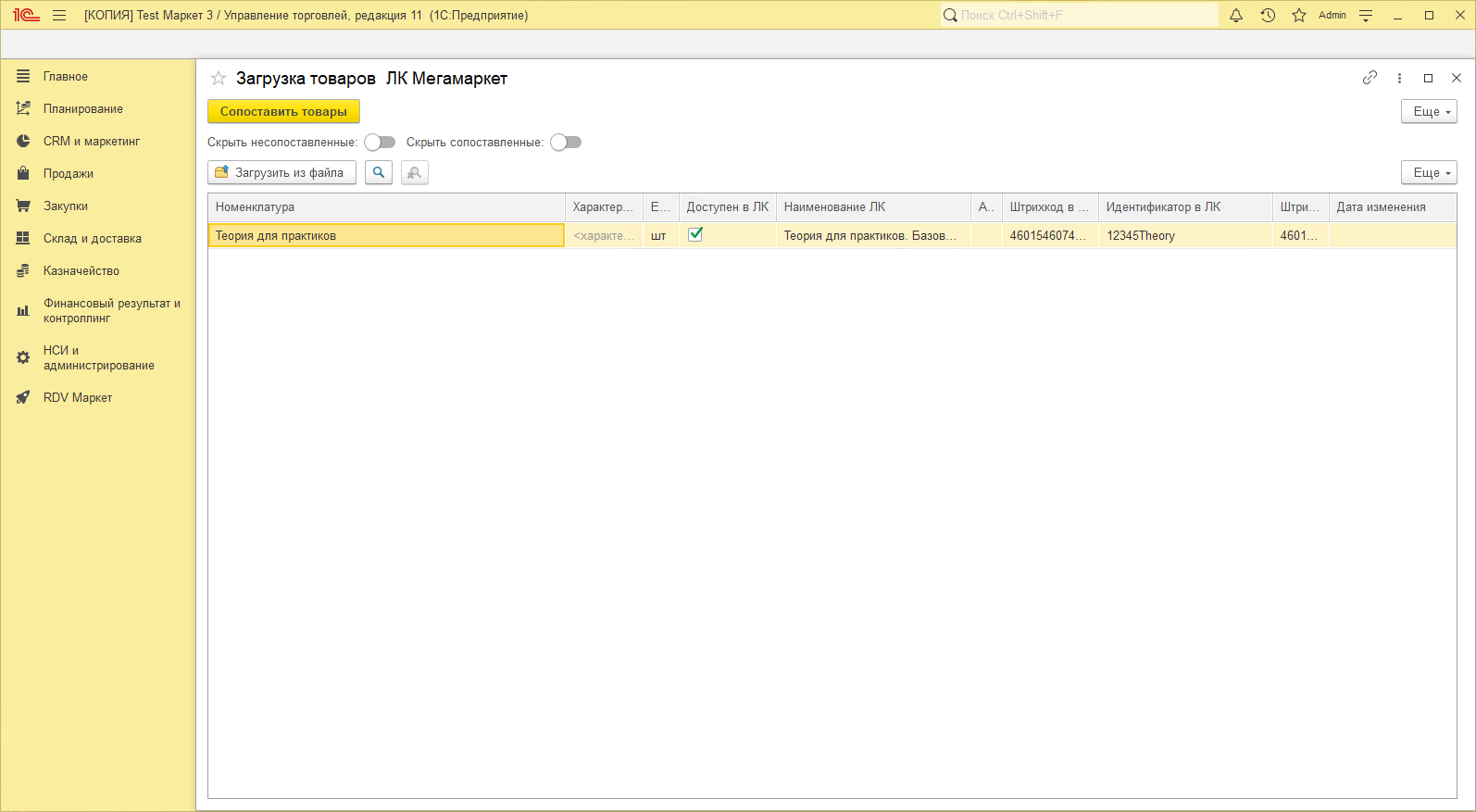The height and width of the screenshot is (812, 1476).
Task: Click the magnifier search button
Action: point(379,172)
